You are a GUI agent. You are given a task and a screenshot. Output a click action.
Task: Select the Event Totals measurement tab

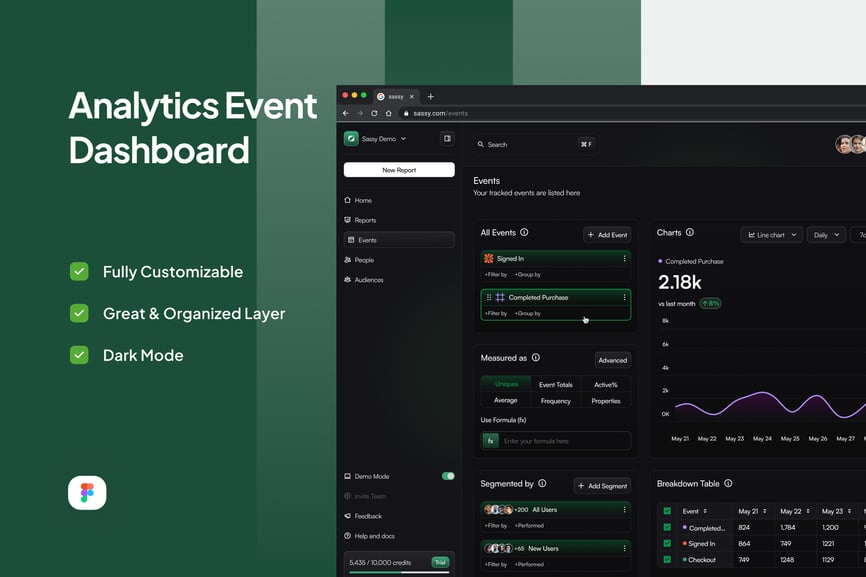tap(556, 384)
